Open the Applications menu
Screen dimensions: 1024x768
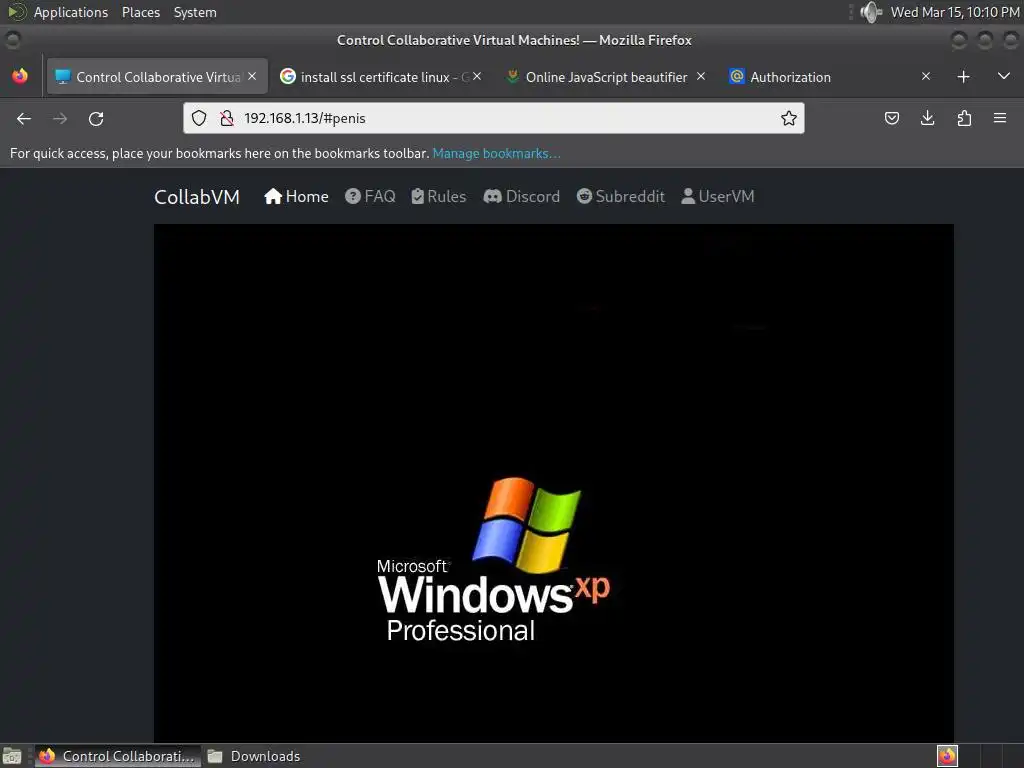(x=71, y=12)
